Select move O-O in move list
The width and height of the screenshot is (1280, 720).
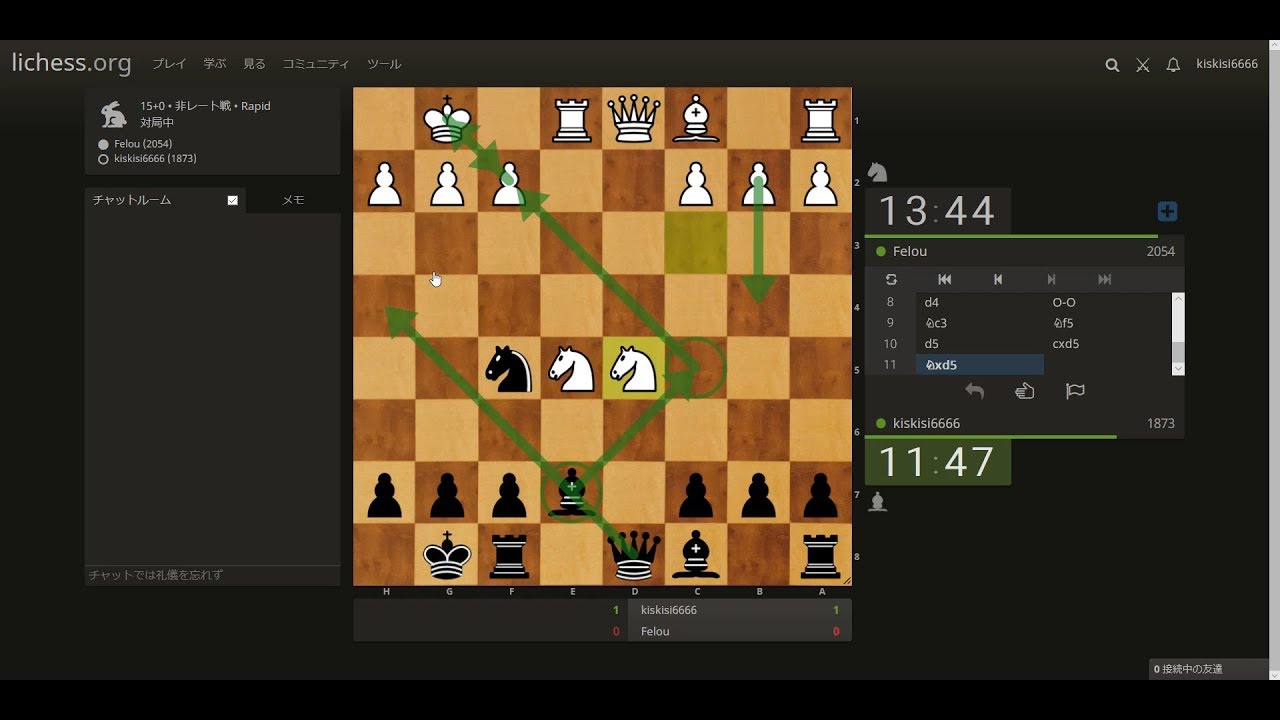pos(1107,302)
